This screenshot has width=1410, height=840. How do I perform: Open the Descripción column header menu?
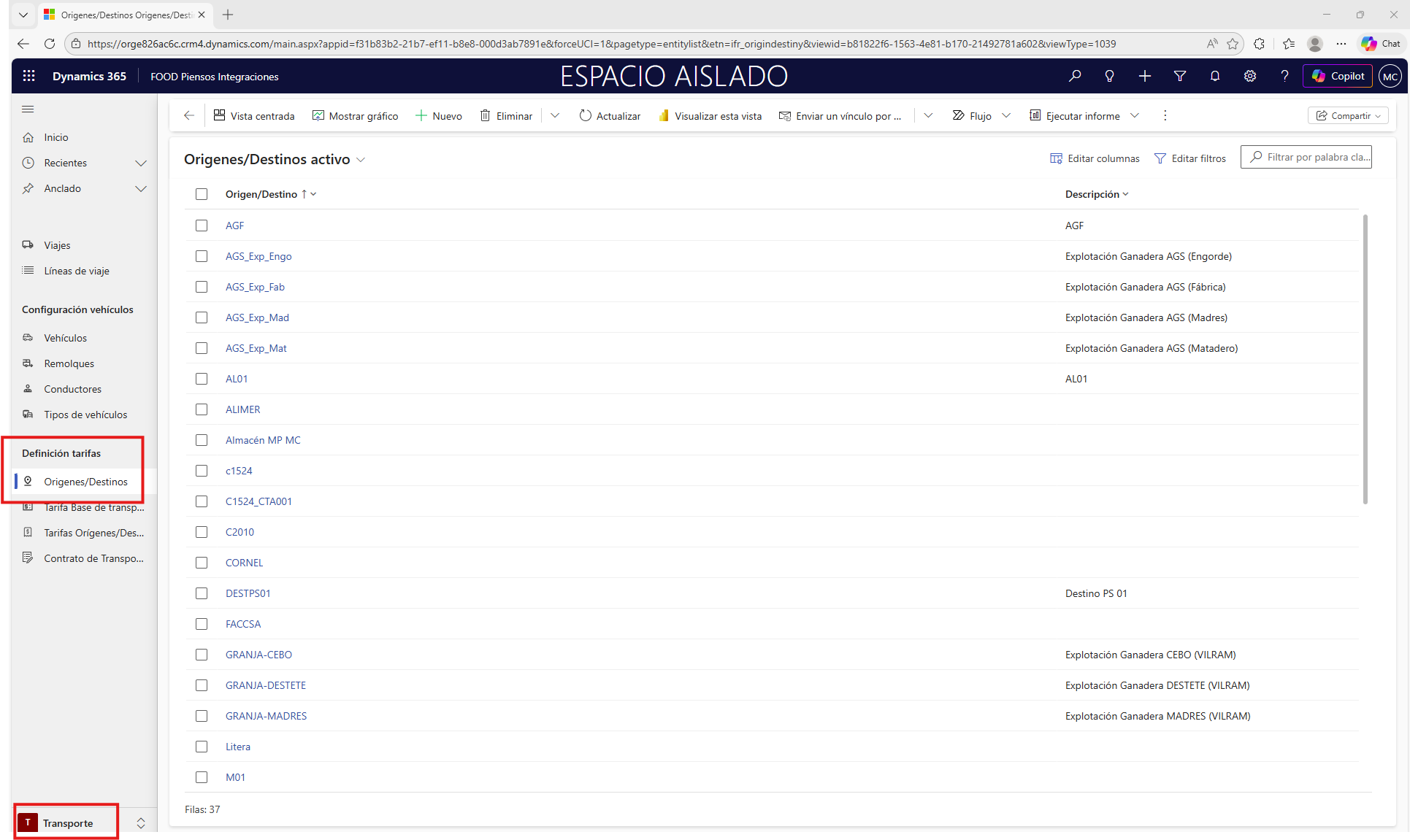(x=1096, y=194)
